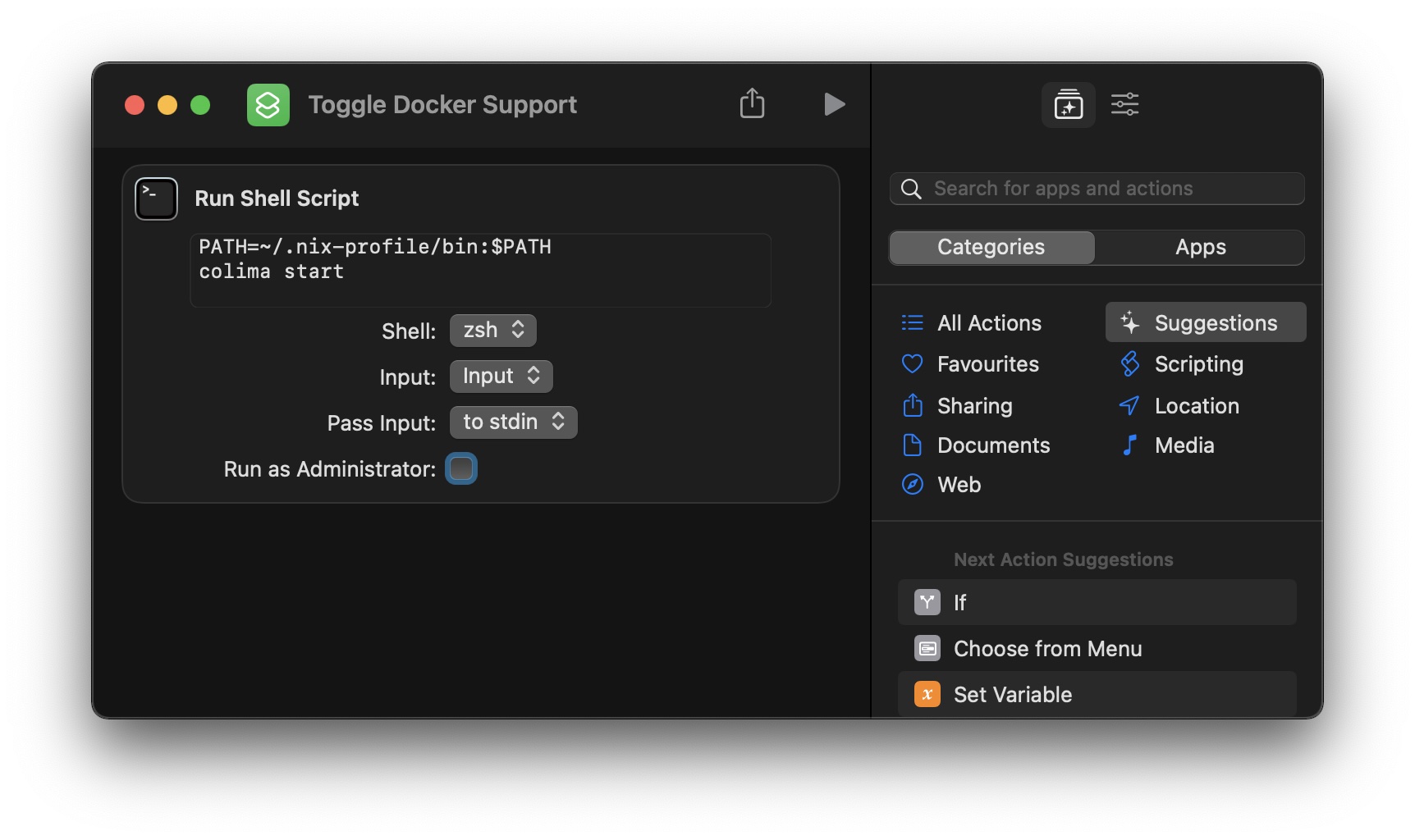The height and width of the screenshot is (840, 1415).
Task: Open Favourites heart category
Action: tap(912, 364)
